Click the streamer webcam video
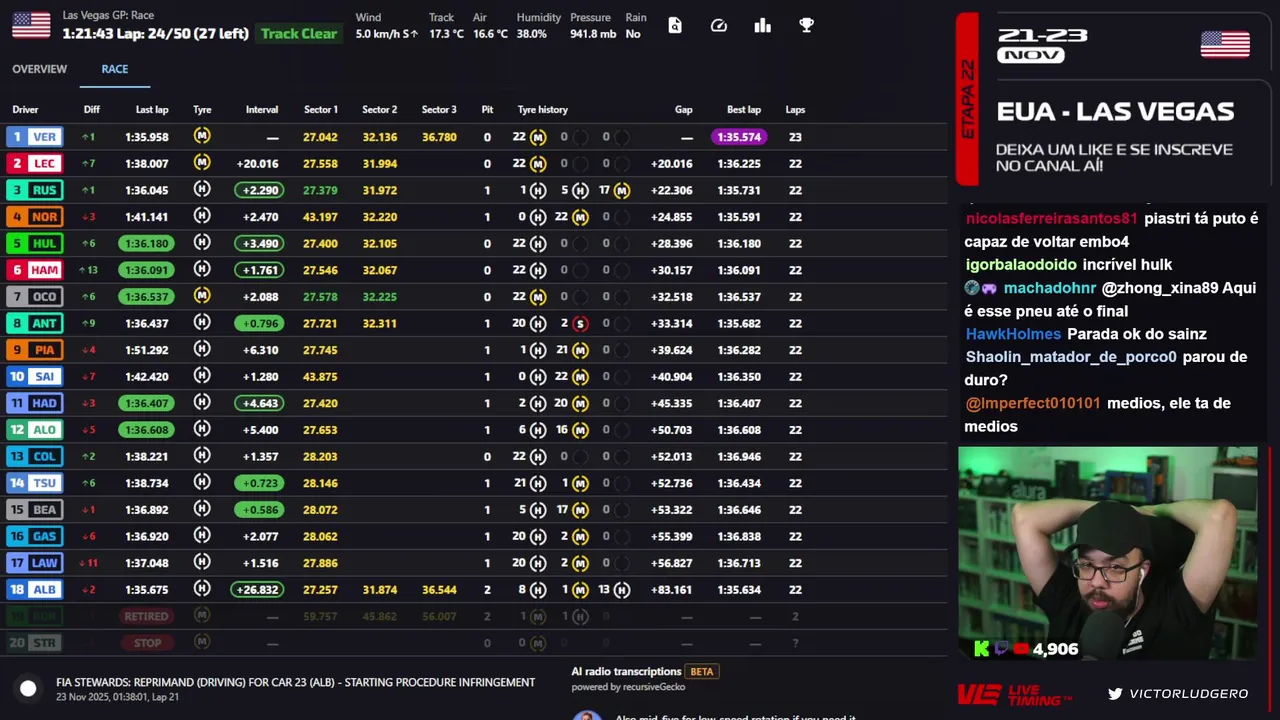This screenshot has height=720, width=1280. tap(1107, 554)
